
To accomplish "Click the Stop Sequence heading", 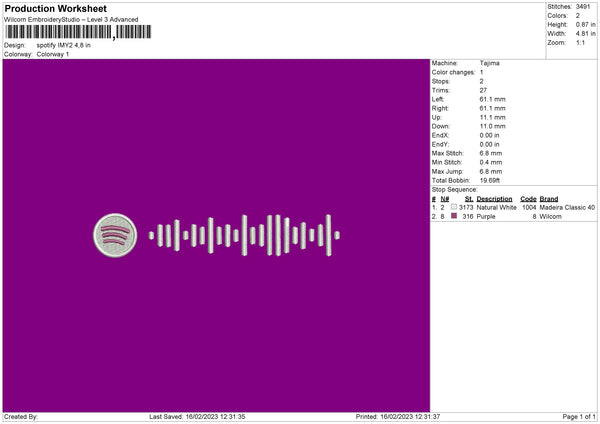I will 455,190.
